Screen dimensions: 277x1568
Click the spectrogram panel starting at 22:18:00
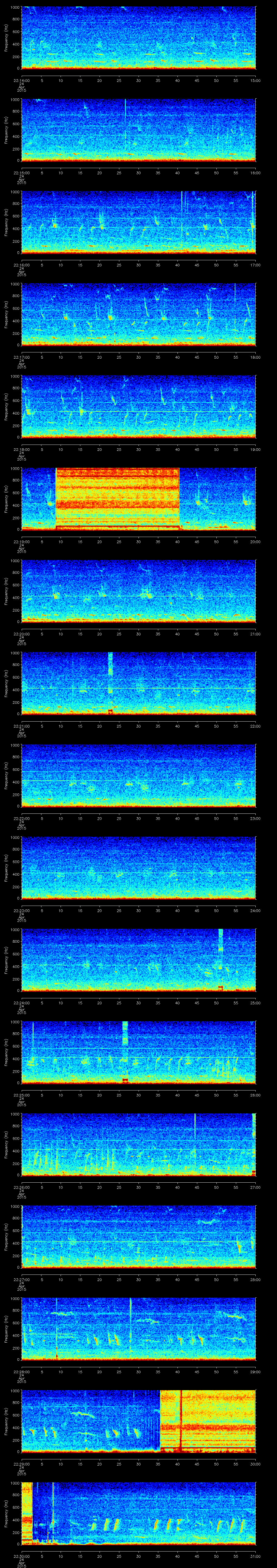click(x=139, y=407)
